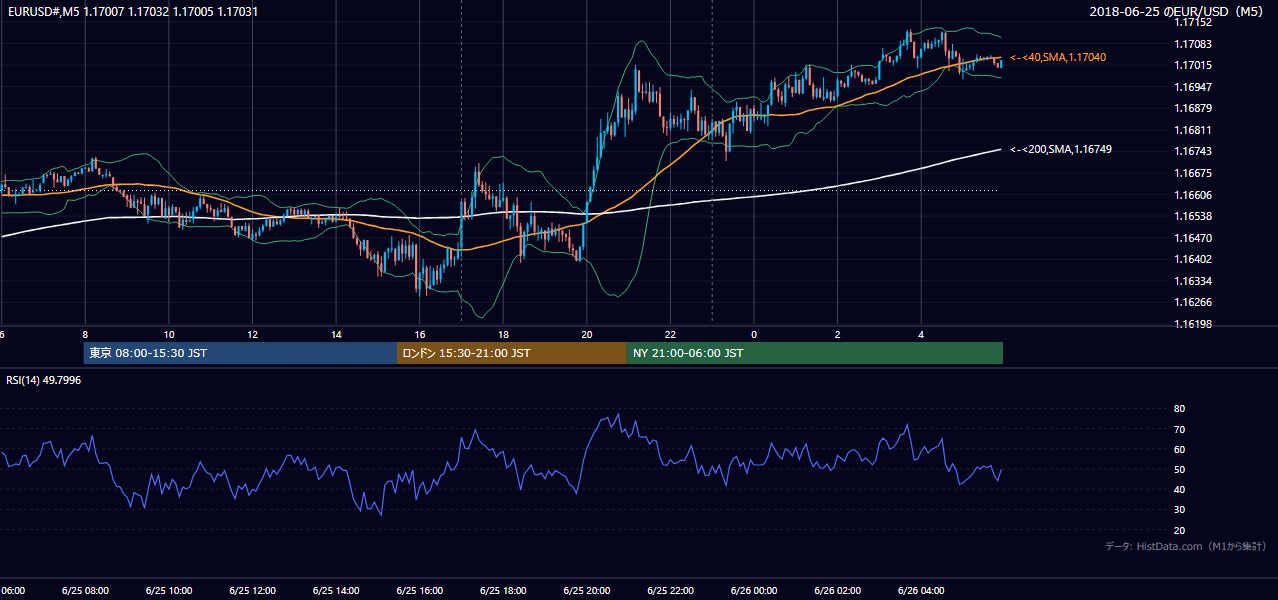The height and width of the screenshot is (600, 1278).
Task: Click price level 1.16334 on the axis
Action: (1193, 281)
